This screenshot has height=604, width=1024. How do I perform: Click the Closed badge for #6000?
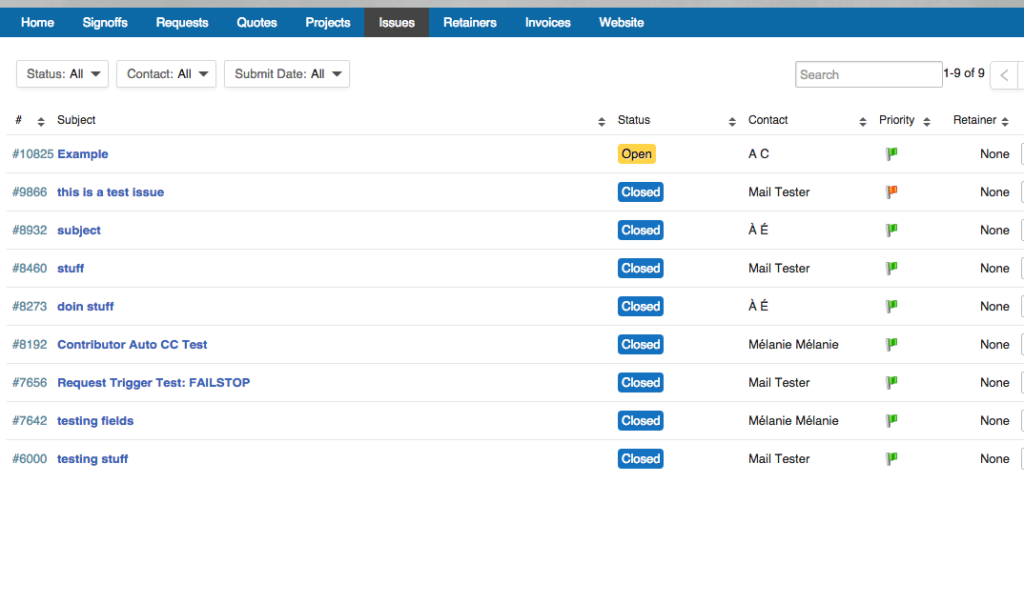pos(641,459)
